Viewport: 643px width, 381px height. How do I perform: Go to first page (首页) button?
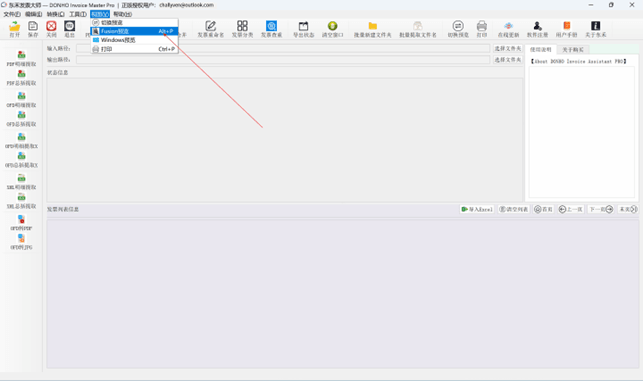(543, 210)
